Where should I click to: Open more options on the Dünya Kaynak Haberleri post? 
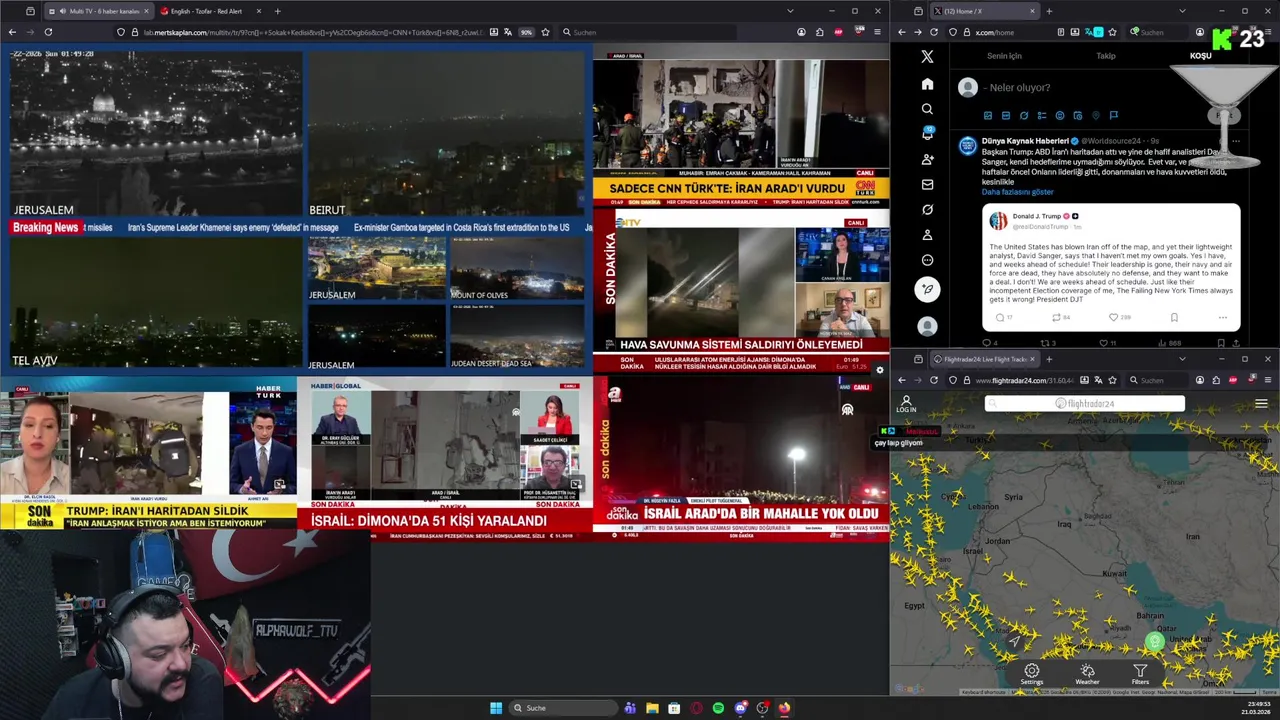click(x=1235, y=141)
